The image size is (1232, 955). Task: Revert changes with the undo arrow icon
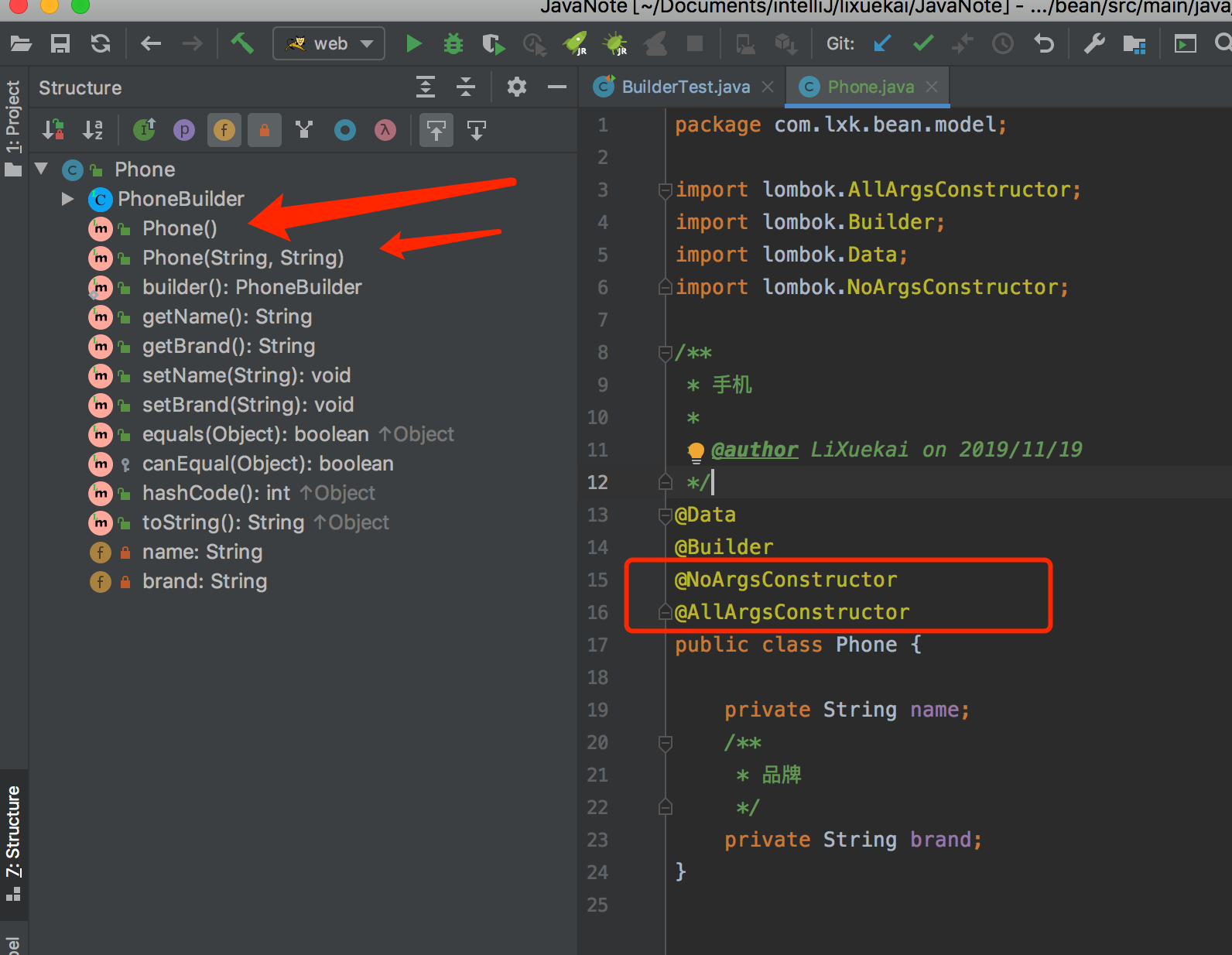(1044, 43)
